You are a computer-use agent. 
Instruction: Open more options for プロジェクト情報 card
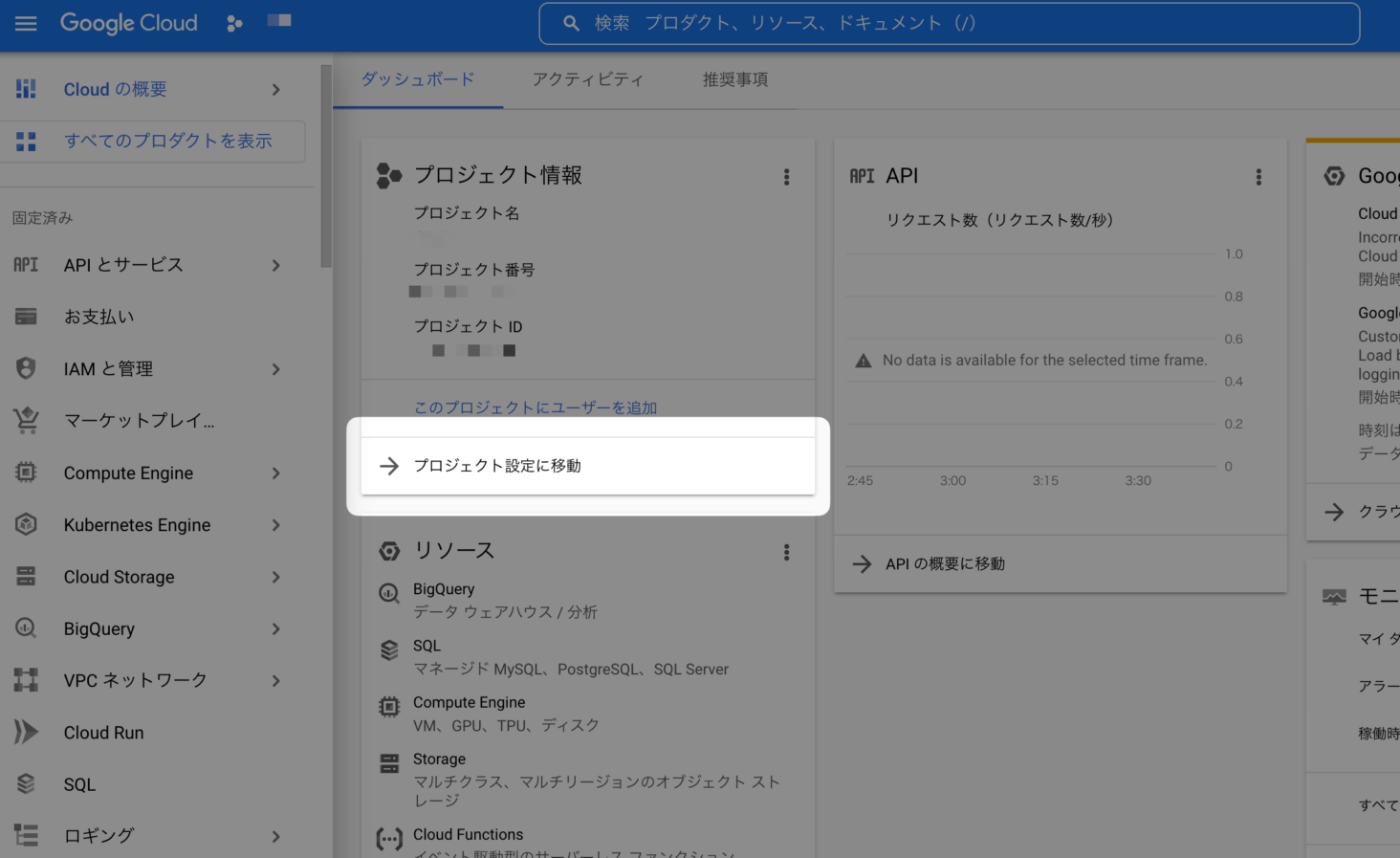786,177
